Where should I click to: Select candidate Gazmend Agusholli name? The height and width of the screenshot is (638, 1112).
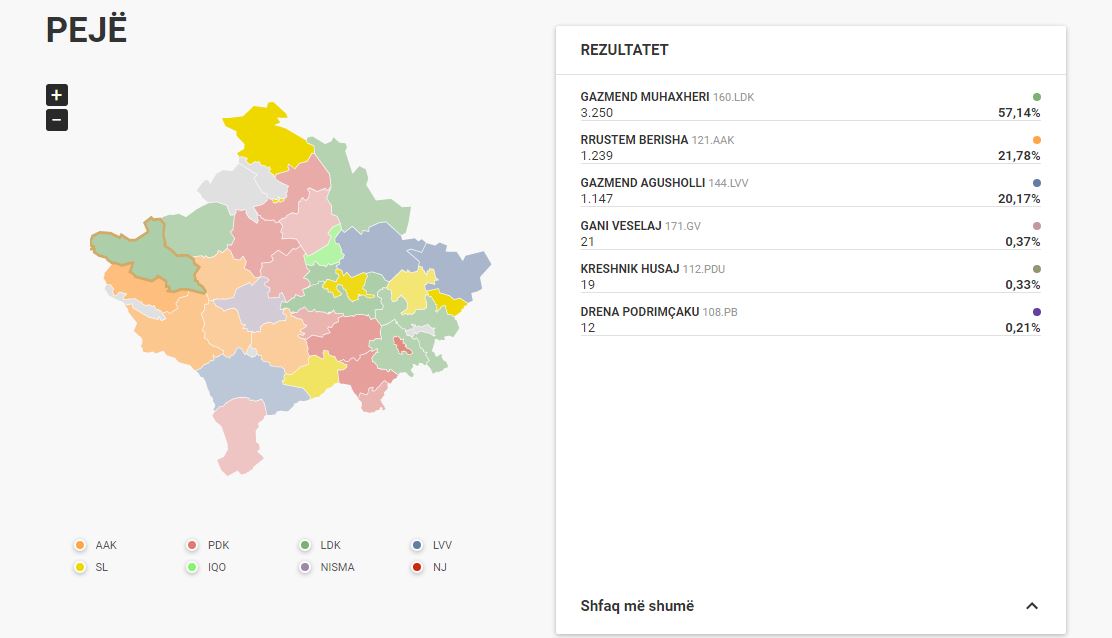point(643,183)
